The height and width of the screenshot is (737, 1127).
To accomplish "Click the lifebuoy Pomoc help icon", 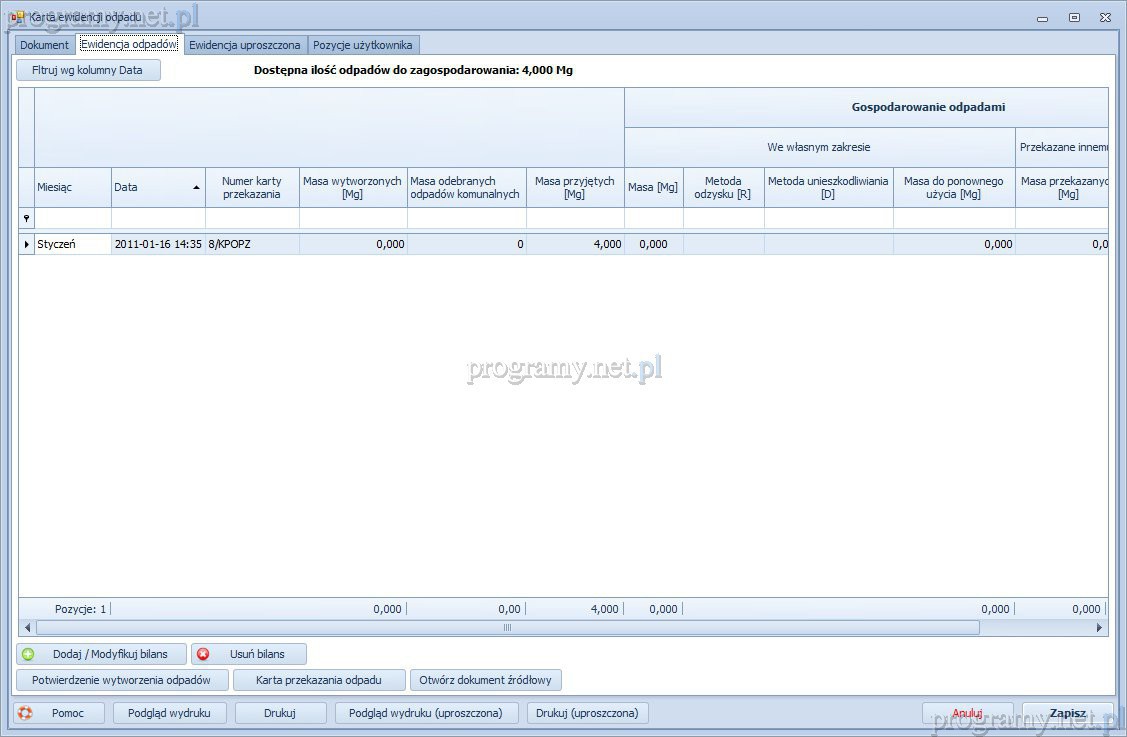I will [26, 713].
